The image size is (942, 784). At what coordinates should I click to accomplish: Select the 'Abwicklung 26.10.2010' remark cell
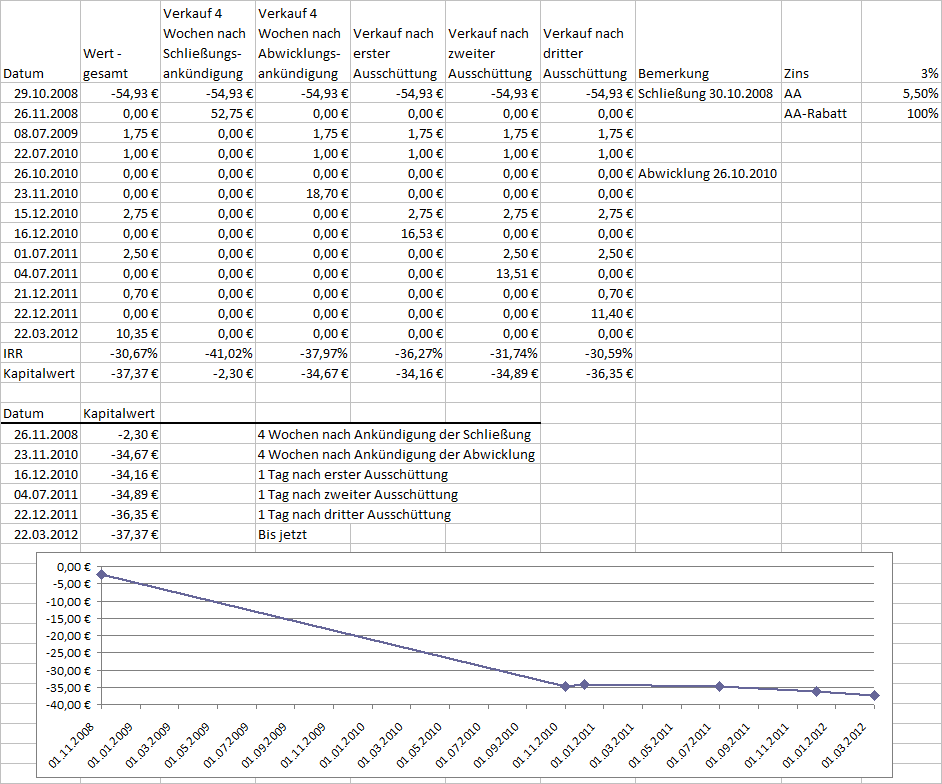pyautogui.click(x=708, y=173)
